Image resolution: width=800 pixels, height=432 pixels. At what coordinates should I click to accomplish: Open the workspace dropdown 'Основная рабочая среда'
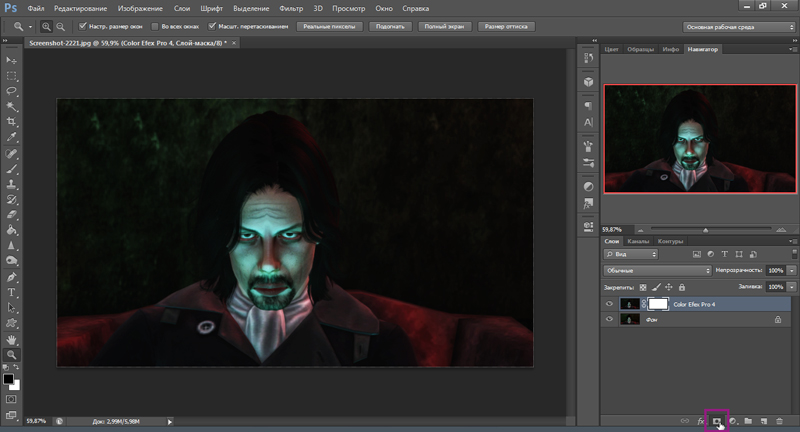(x=739, y=27)
